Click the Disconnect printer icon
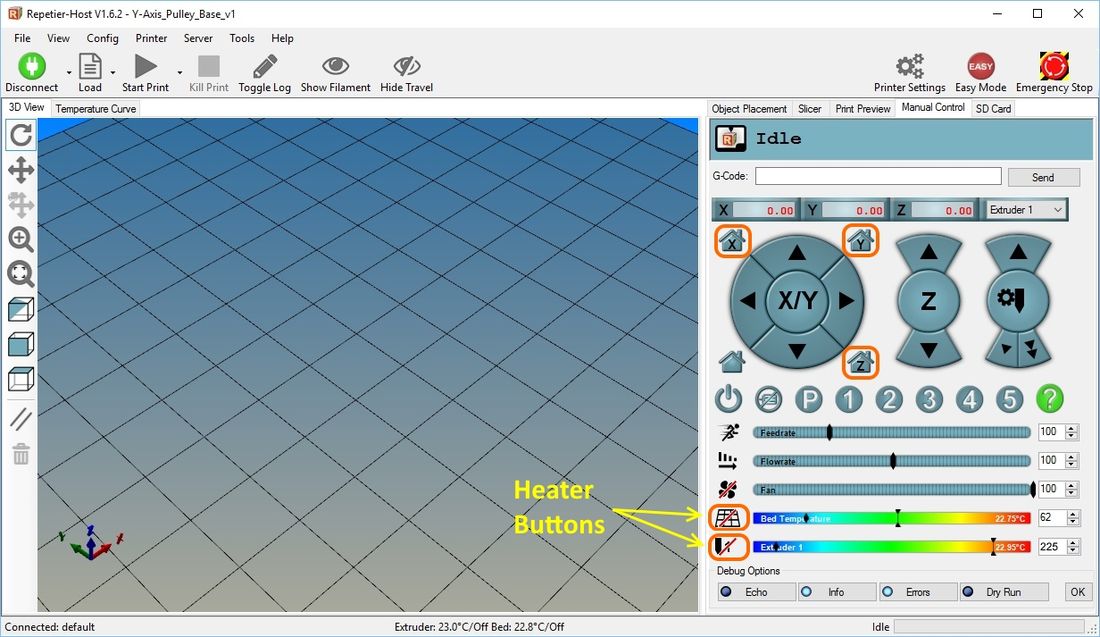The height and width of the screenshot is (637, 1100). pyautogui.click(x=32, y=66)
